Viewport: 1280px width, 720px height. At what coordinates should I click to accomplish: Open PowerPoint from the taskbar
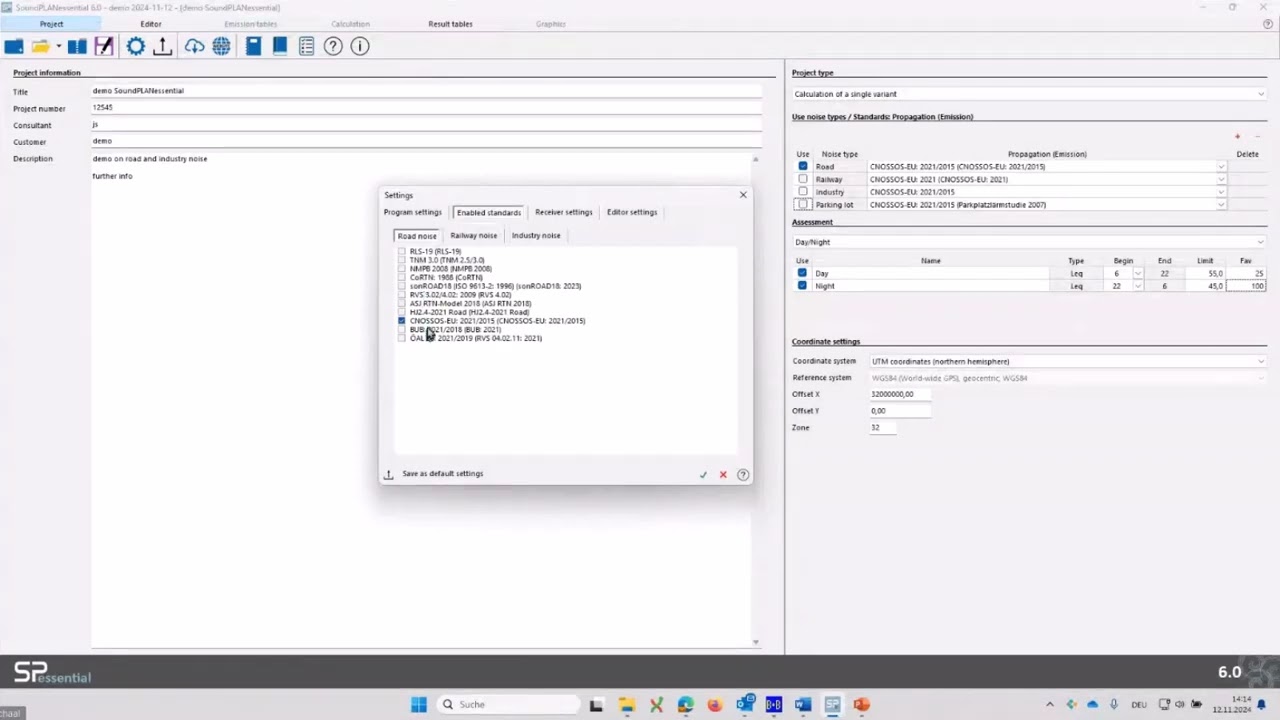coord(861,705)
